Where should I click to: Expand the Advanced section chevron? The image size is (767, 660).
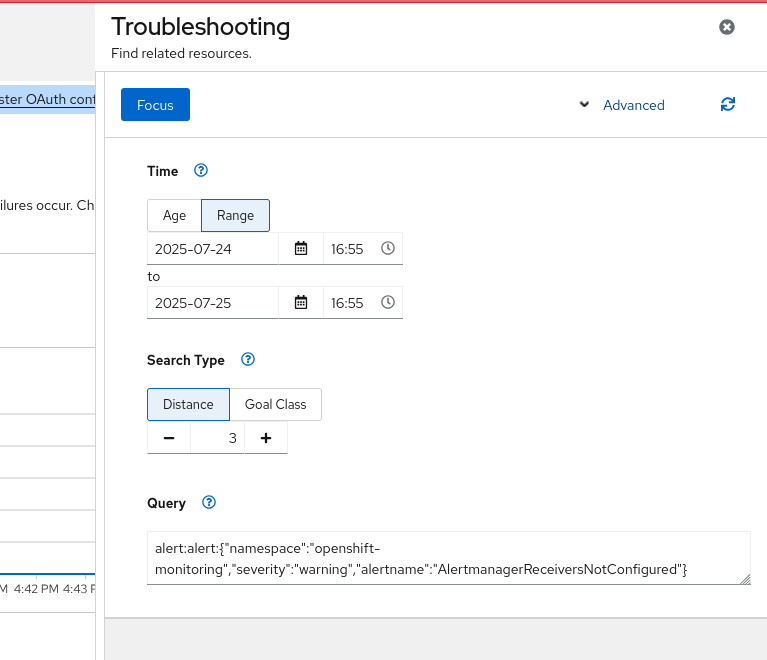pos(584,104)
